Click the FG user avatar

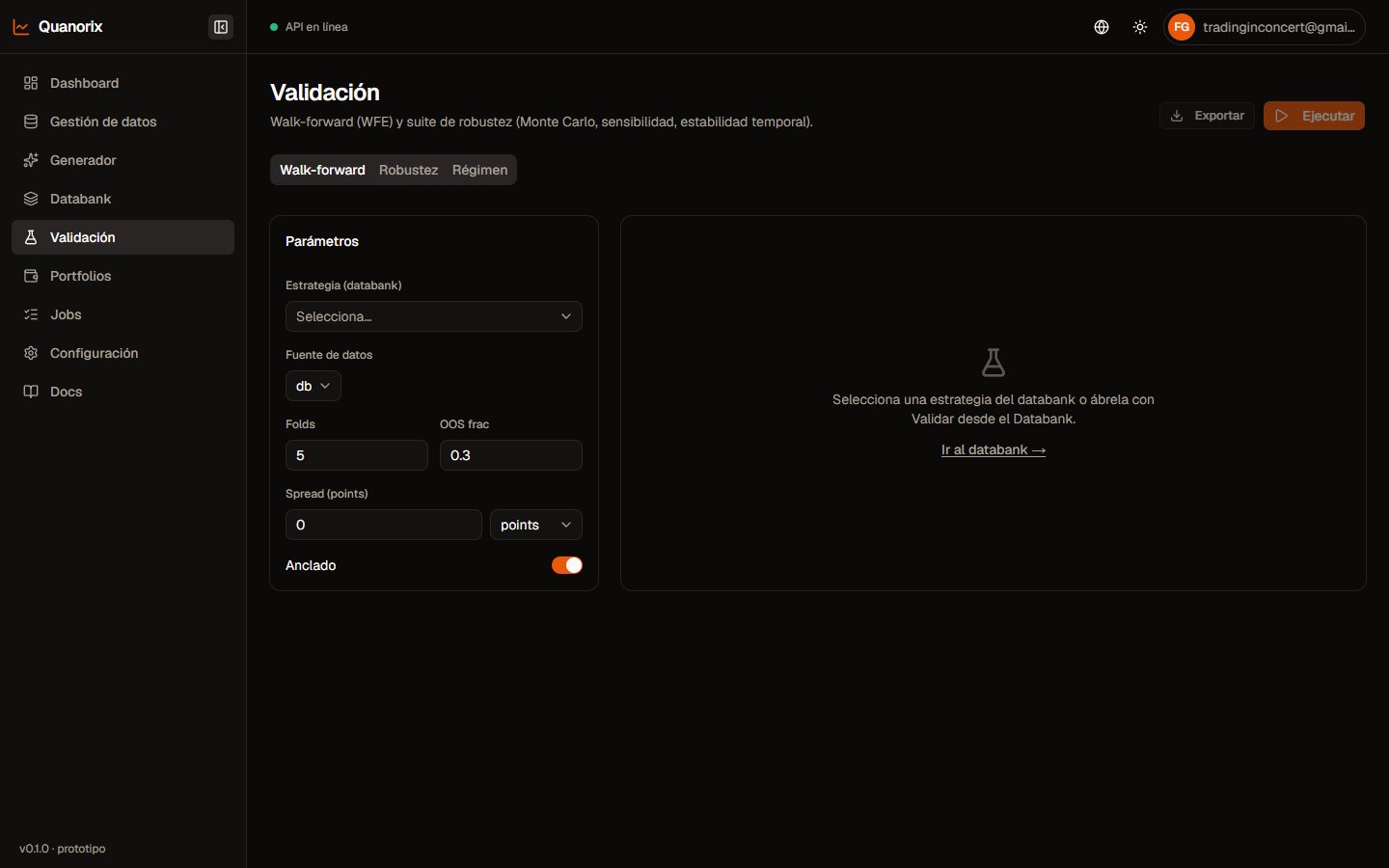pos(1182,27)
